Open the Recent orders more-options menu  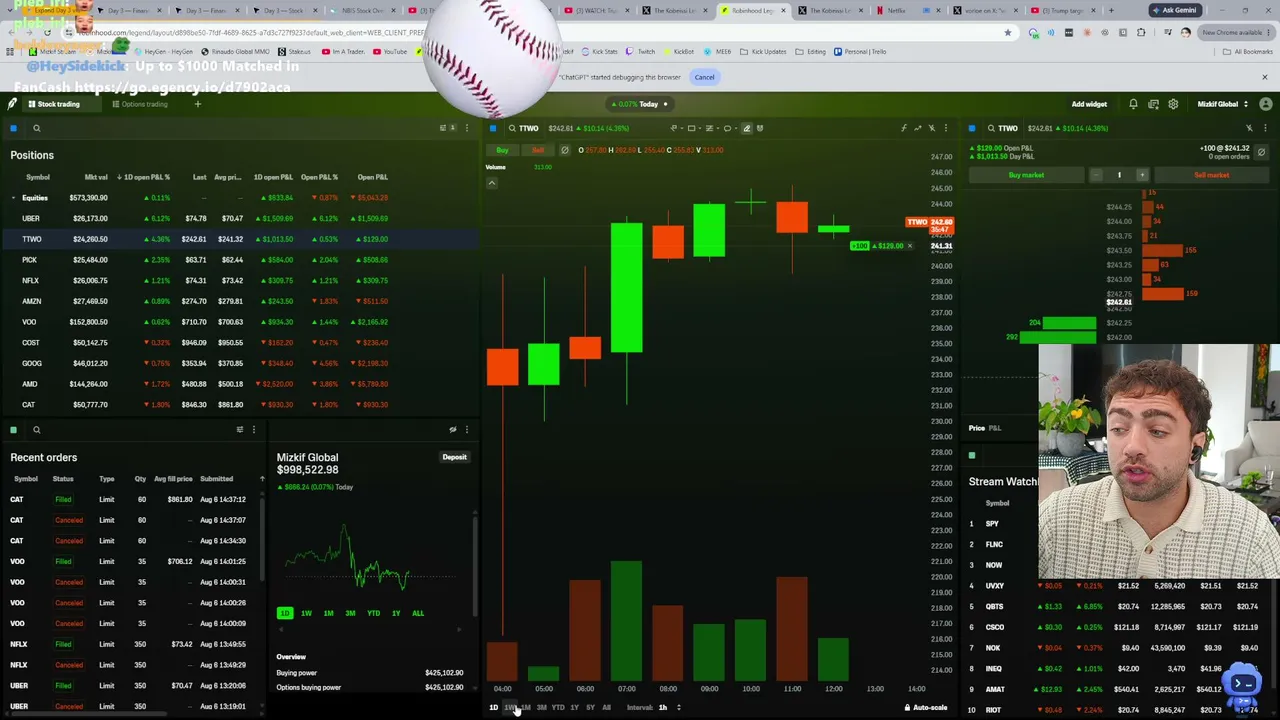click(254, 430)
